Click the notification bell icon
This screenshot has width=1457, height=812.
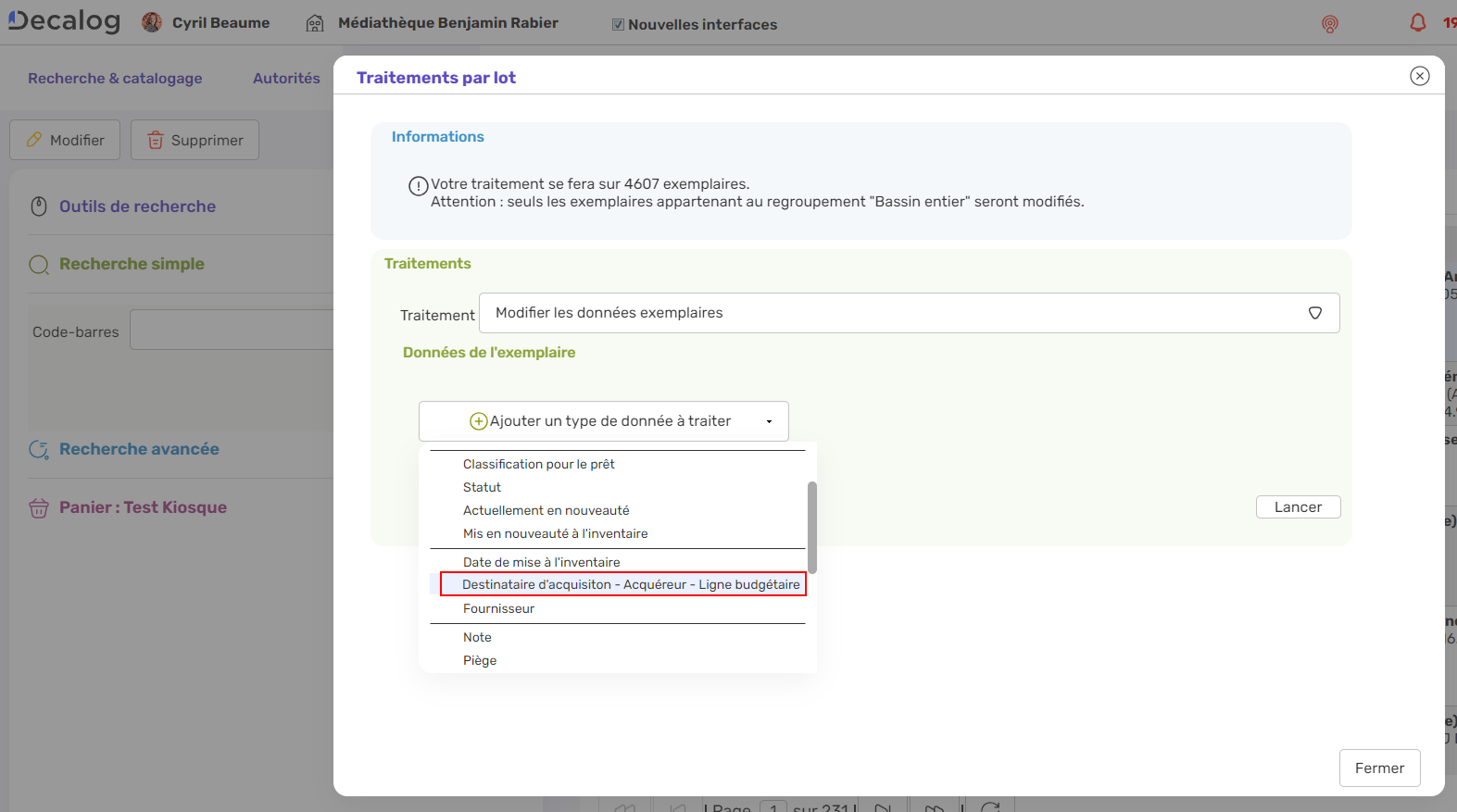coord(1417,23)
